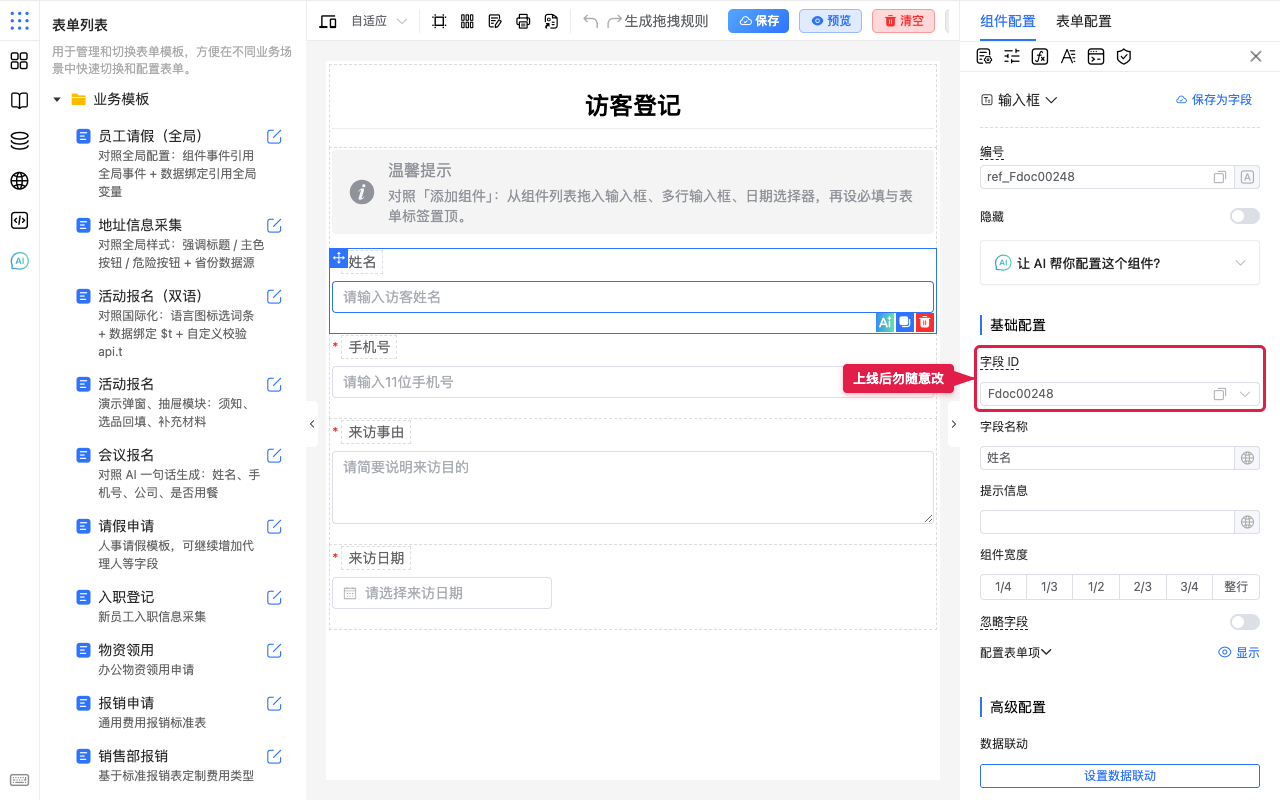Select 1/2 component width
The width and height of the screenshot is (1280, 800).
1096,587
